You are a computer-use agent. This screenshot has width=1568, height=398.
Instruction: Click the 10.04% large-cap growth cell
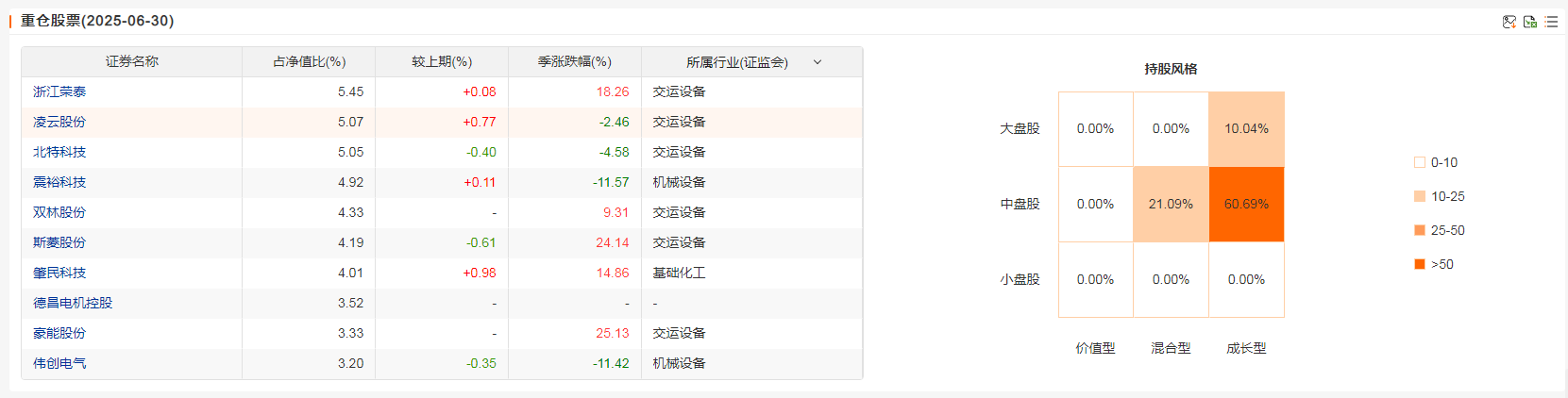[1247, 129]
